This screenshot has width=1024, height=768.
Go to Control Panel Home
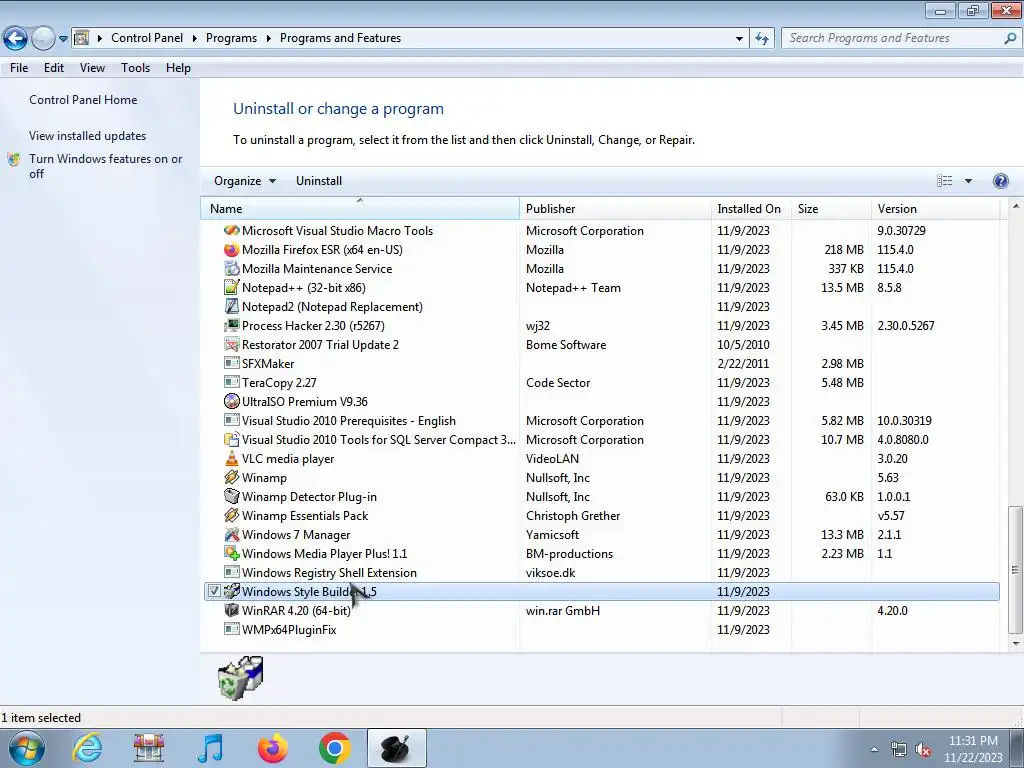pyautogui.click(x=83, y=100)
